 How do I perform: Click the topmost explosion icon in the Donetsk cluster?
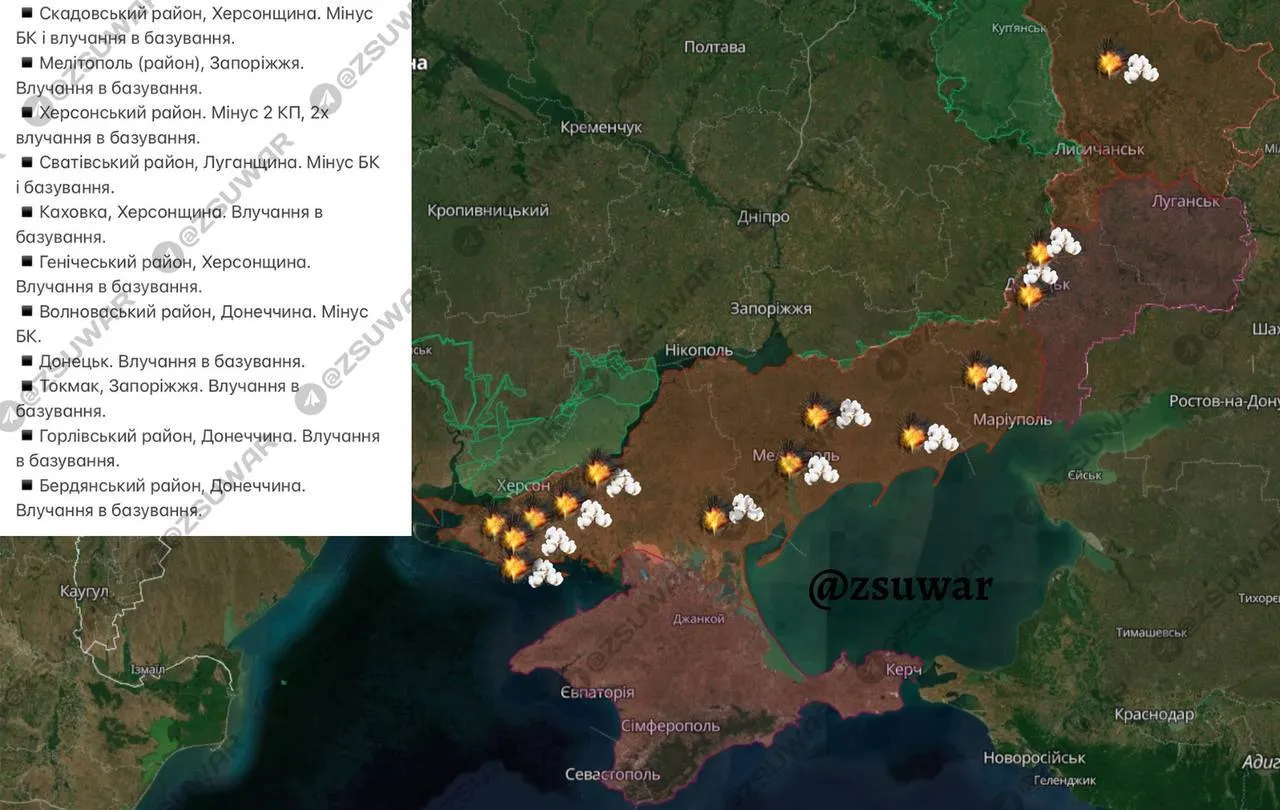click(x=1042, y=250)
